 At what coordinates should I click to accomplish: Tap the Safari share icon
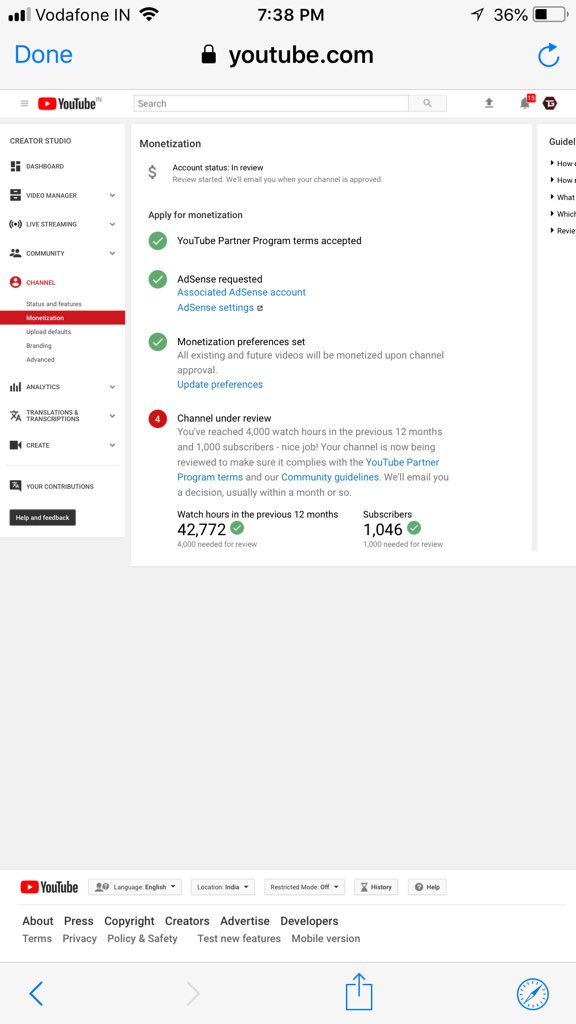(x=359, y=991)
